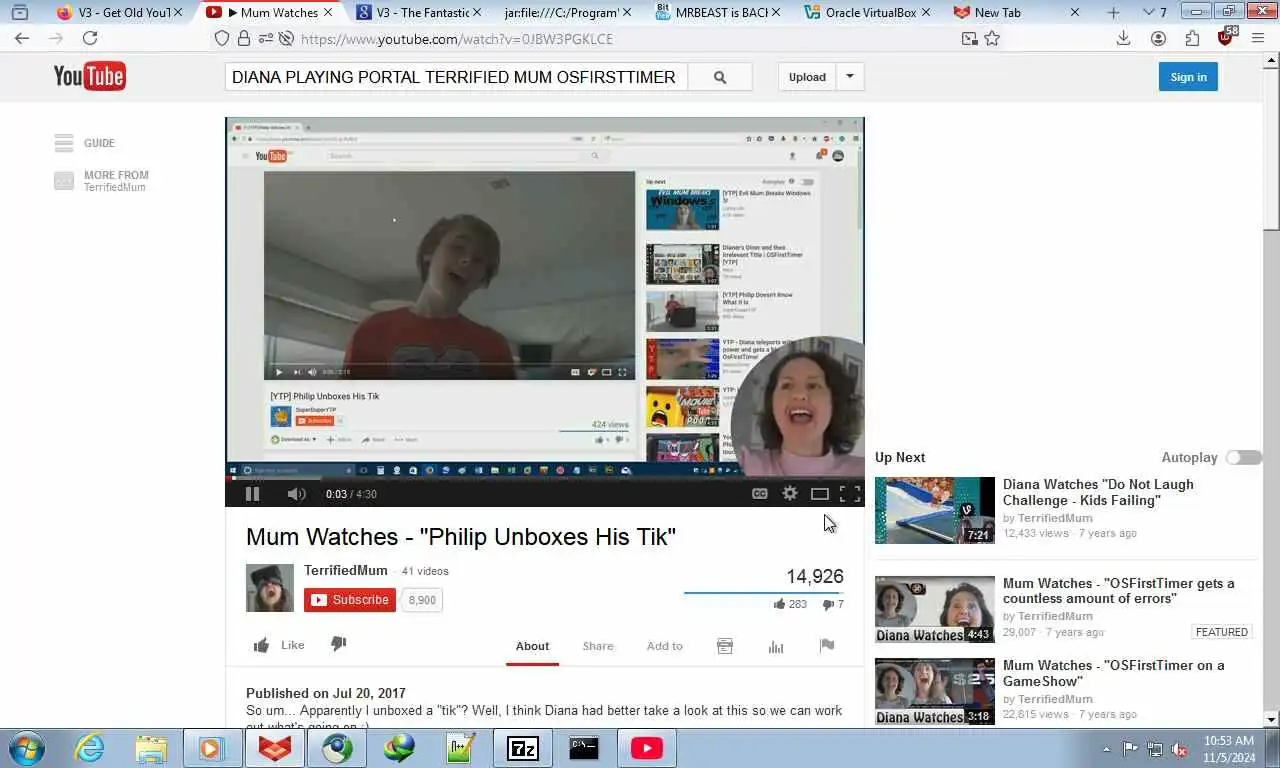This screenshot has width=1280, height=768.
Task: Open the uBlock Origin toolbar icon
Action: (1227, 37)
